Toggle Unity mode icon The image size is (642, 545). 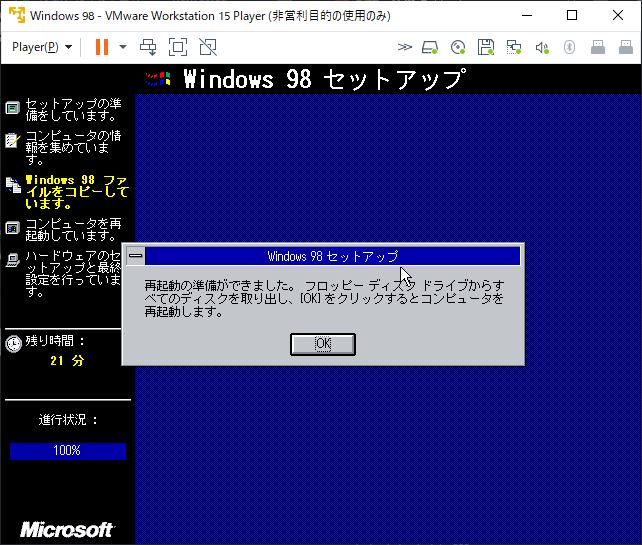point(208,47)
